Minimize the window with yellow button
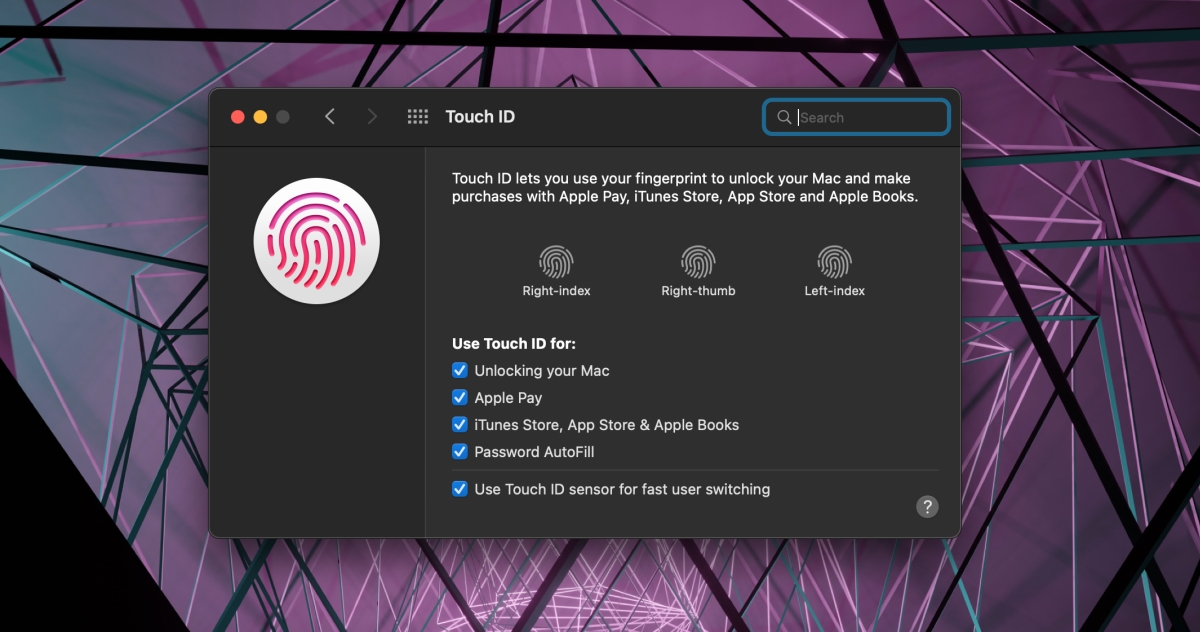 click(x=260, y=117)
